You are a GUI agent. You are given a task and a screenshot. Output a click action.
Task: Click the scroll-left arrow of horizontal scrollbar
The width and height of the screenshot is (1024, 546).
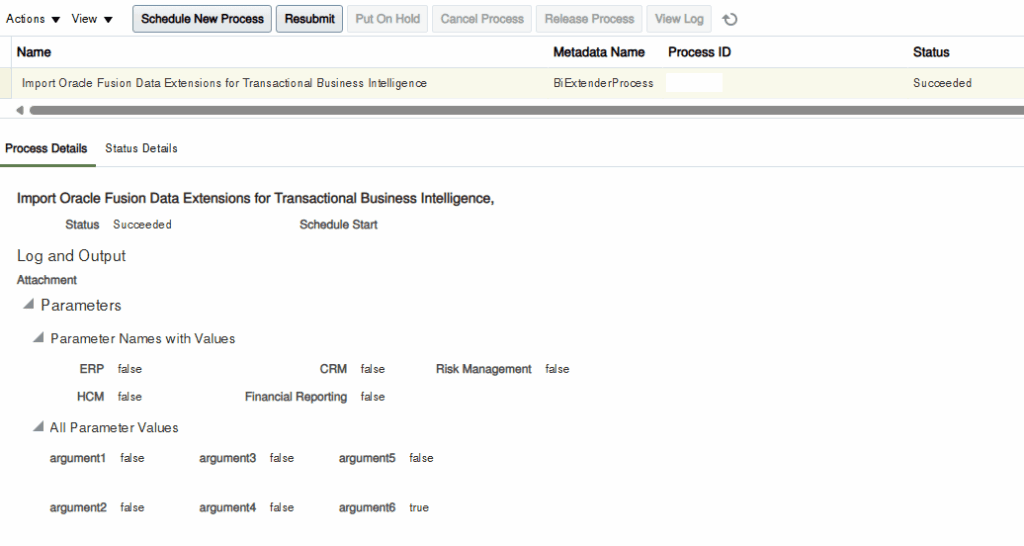[x=20, y=110]
